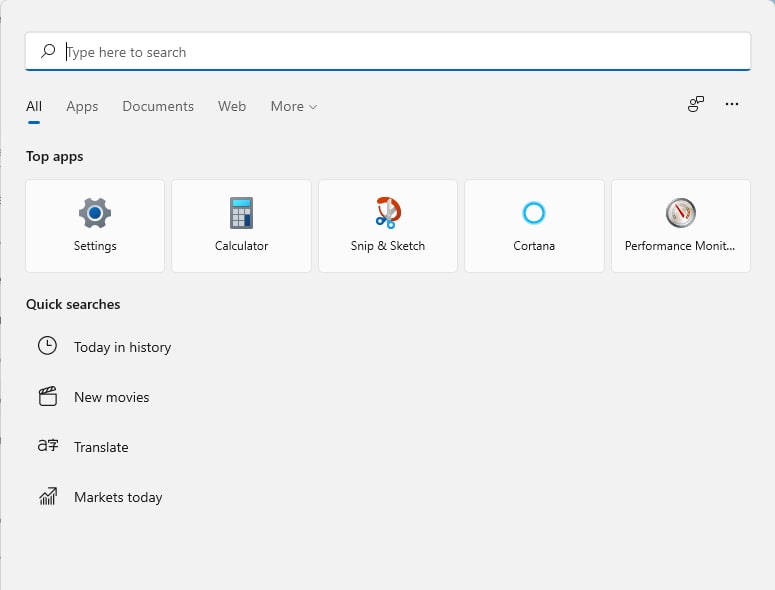The height and width of the screenshot is (590, 775).
Task: Click the Settings tile label
Action: [95, 246]
